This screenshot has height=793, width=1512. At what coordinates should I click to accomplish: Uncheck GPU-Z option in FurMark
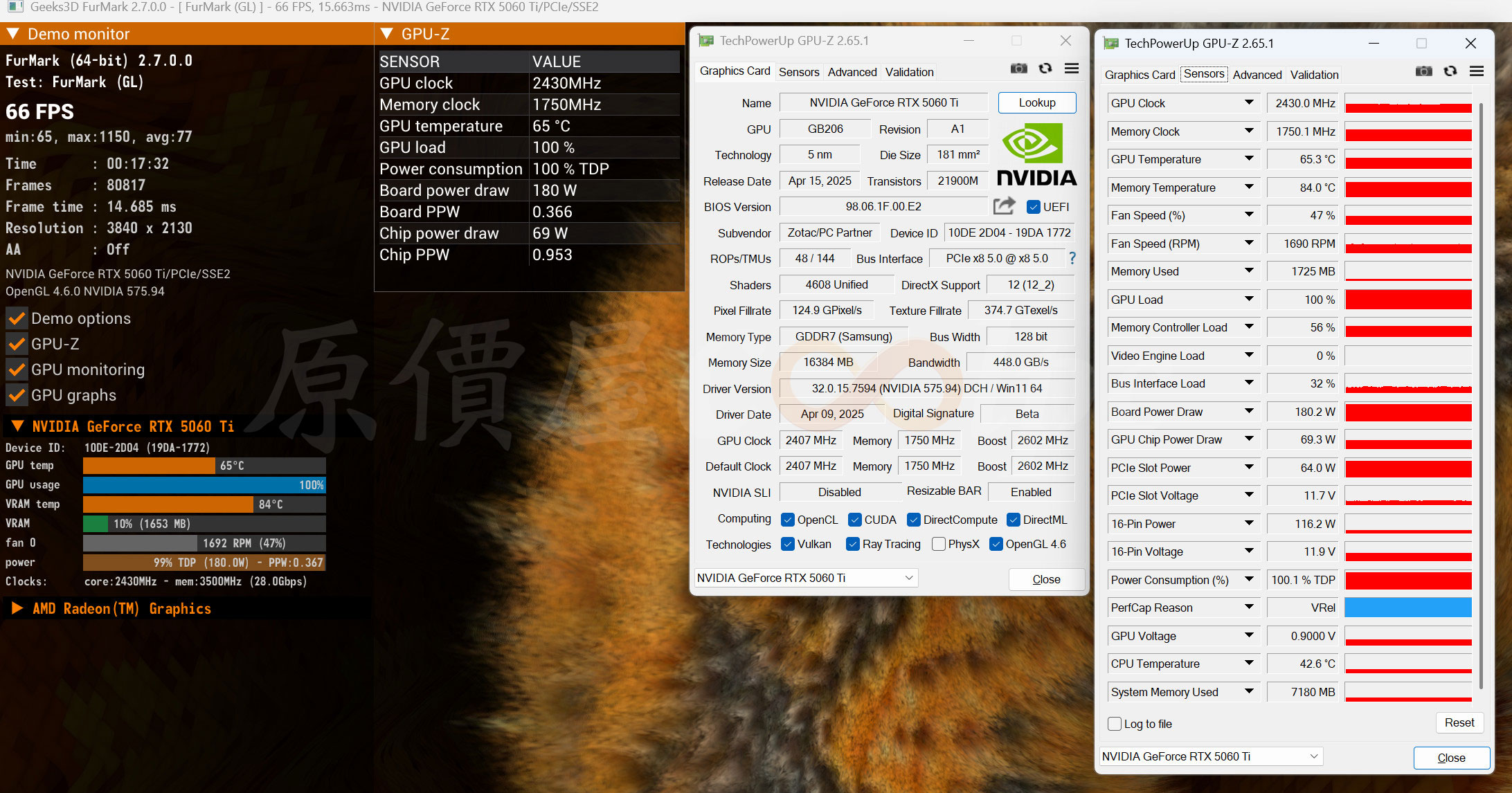(x=17, y=344)
